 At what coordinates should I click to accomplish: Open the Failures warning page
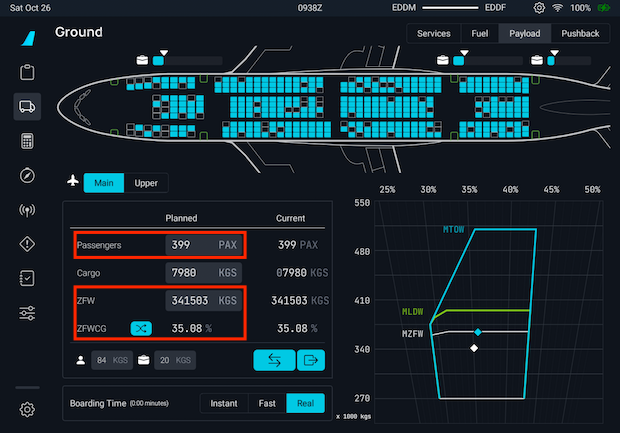(27, 245)
